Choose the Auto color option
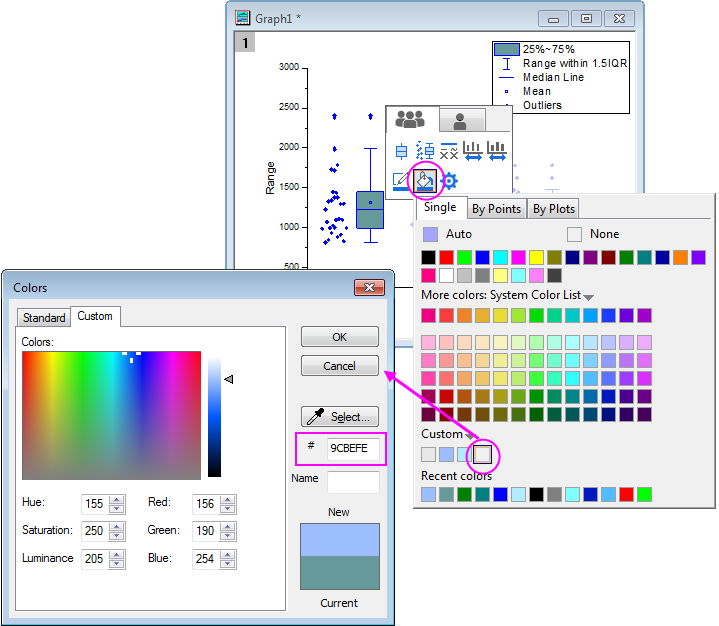The height and width of the screenshot is (626, 719). coord(430,234)
